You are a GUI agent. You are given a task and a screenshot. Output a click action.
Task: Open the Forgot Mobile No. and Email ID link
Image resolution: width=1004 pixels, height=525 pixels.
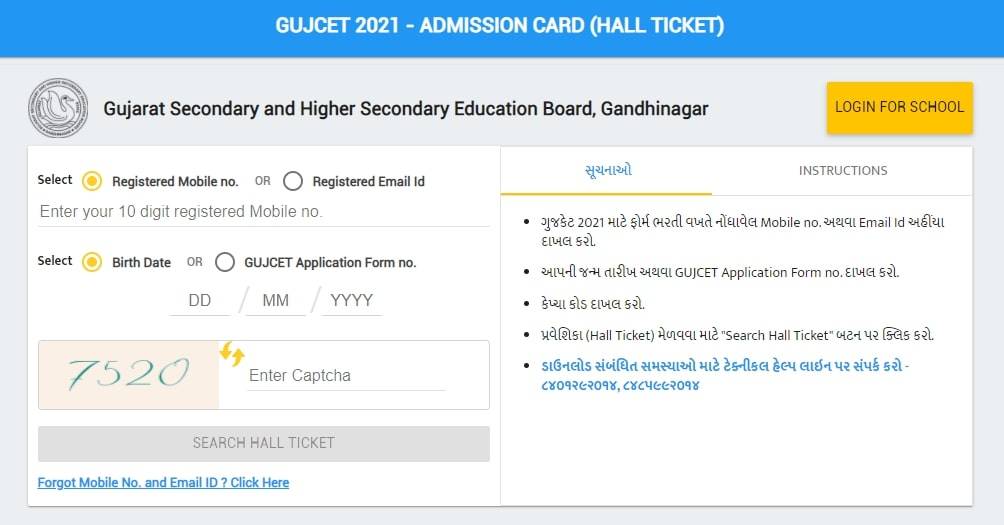click(163, 482)
